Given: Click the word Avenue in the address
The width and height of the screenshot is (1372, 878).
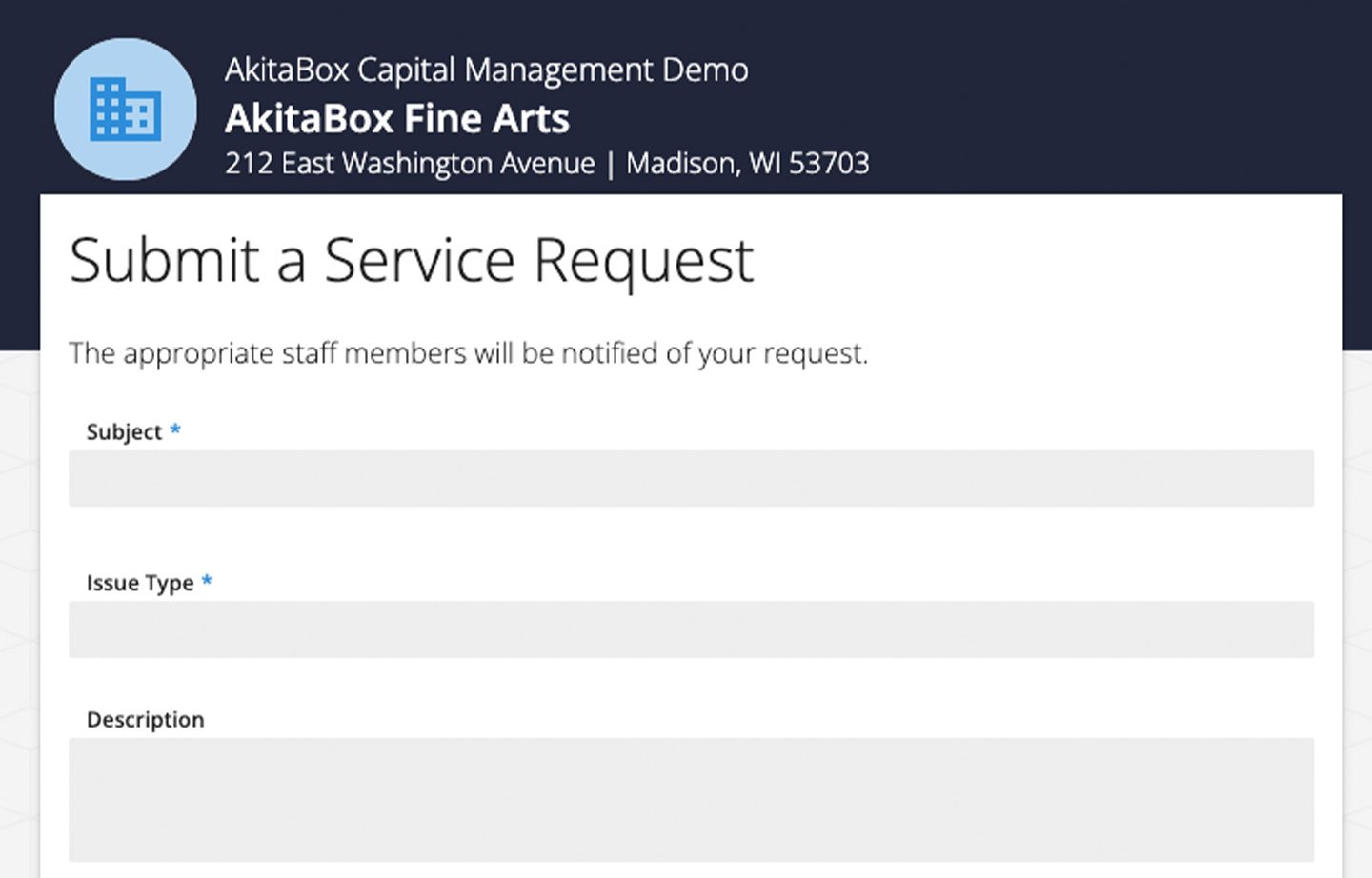Looking at the screenshot, I should pos(547,164).
